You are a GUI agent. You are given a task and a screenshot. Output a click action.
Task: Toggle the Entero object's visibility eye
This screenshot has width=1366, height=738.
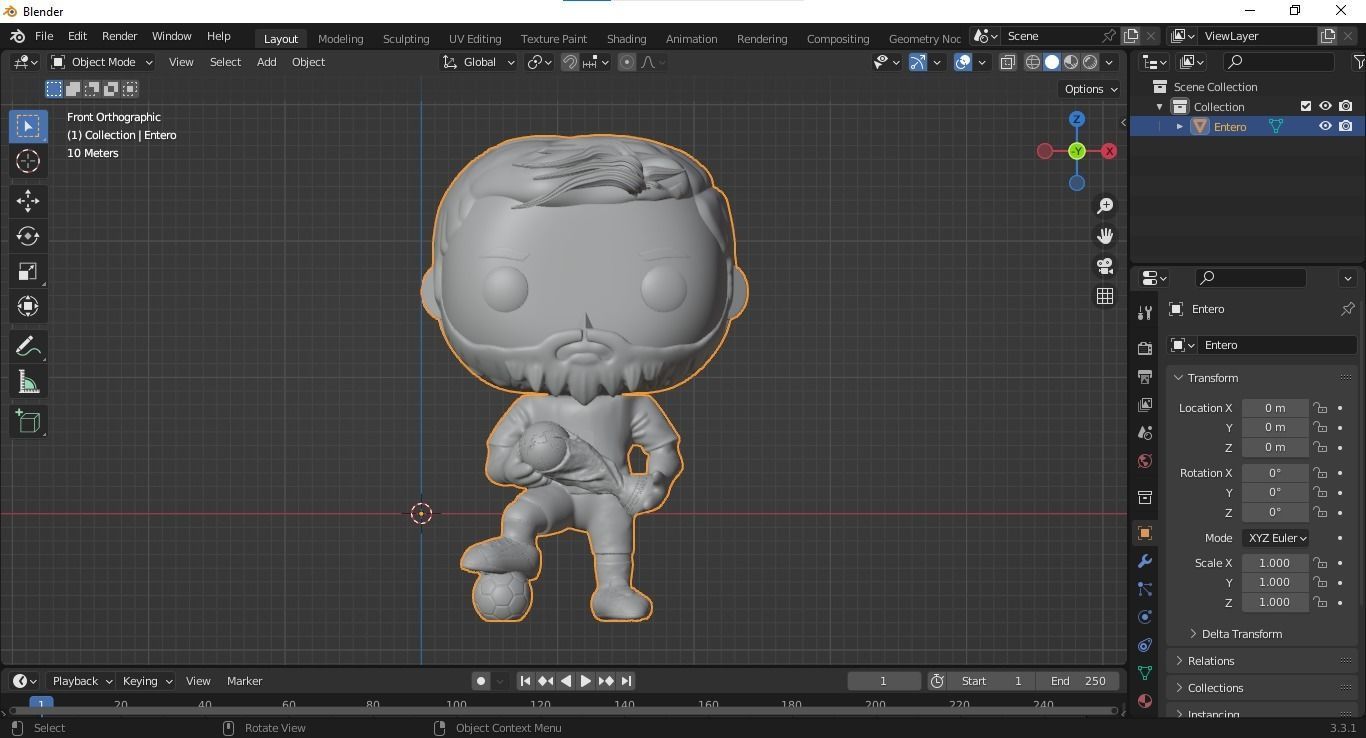pyautogui.click(x=1325, y=126)
